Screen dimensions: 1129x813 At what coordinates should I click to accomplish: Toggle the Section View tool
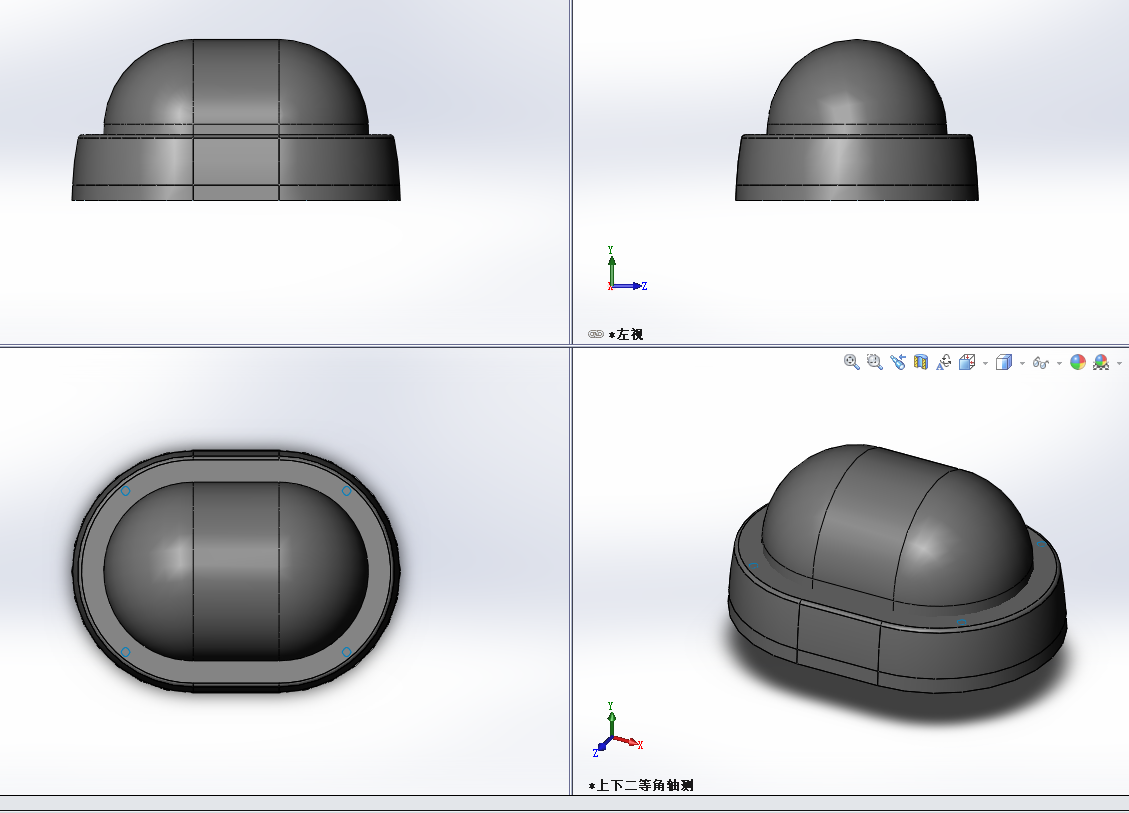pyautogui.click(x=921, y=362)
